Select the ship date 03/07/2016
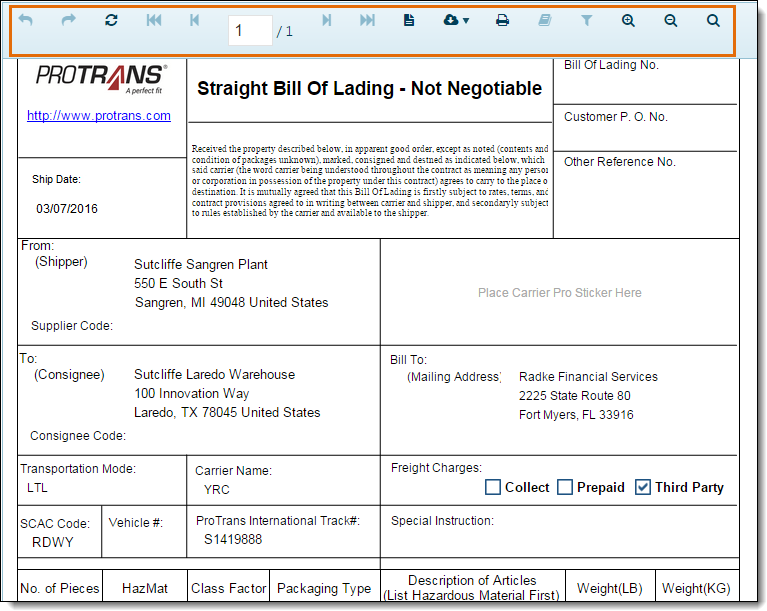Screen dimensions: 767x611 tap(67, 209)
